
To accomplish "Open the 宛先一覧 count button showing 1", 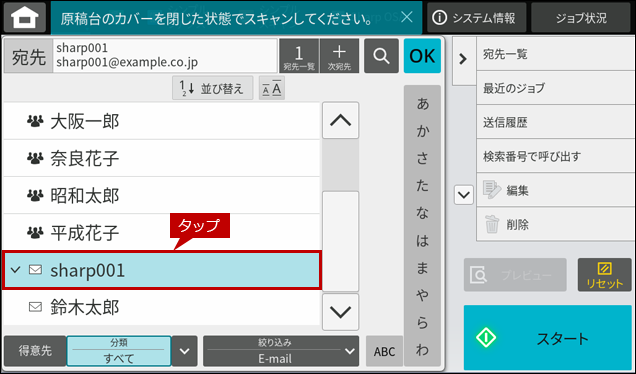I will click(299, 56).
